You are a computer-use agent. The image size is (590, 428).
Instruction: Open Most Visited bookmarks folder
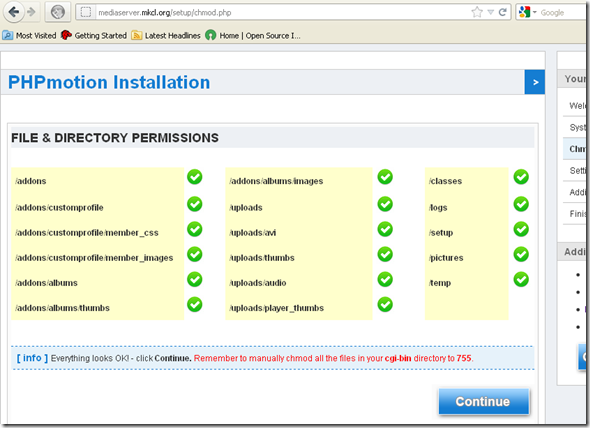click(29, 35)
